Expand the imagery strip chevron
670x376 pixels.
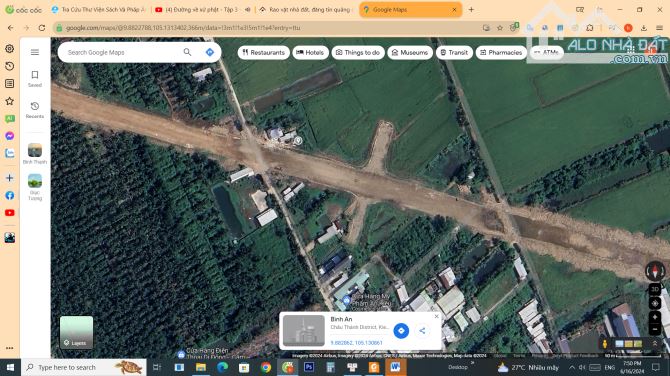click(x=655, y=344)
